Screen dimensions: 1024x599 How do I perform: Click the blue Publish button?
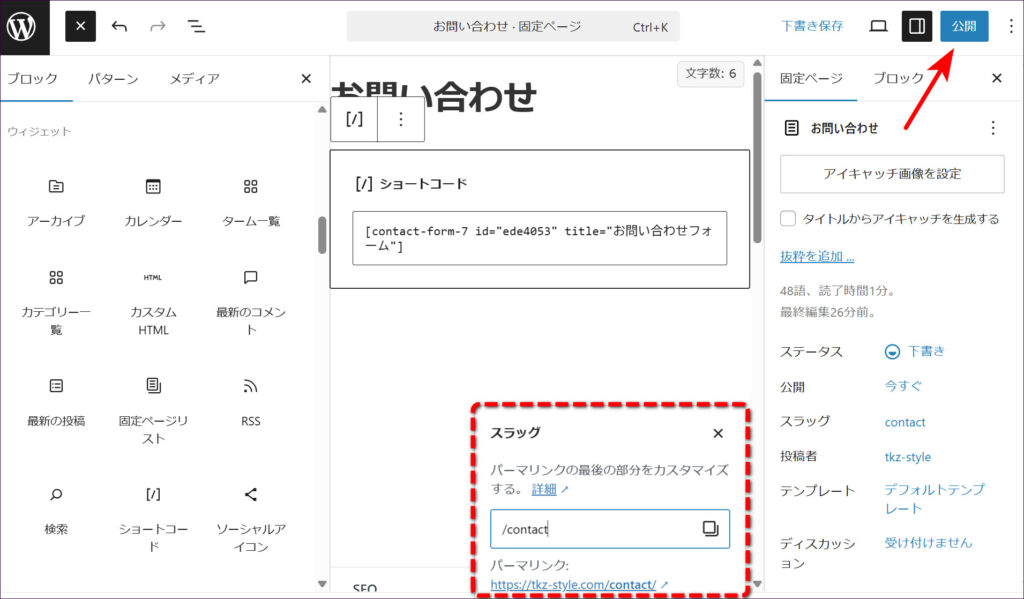pos(964,27)
